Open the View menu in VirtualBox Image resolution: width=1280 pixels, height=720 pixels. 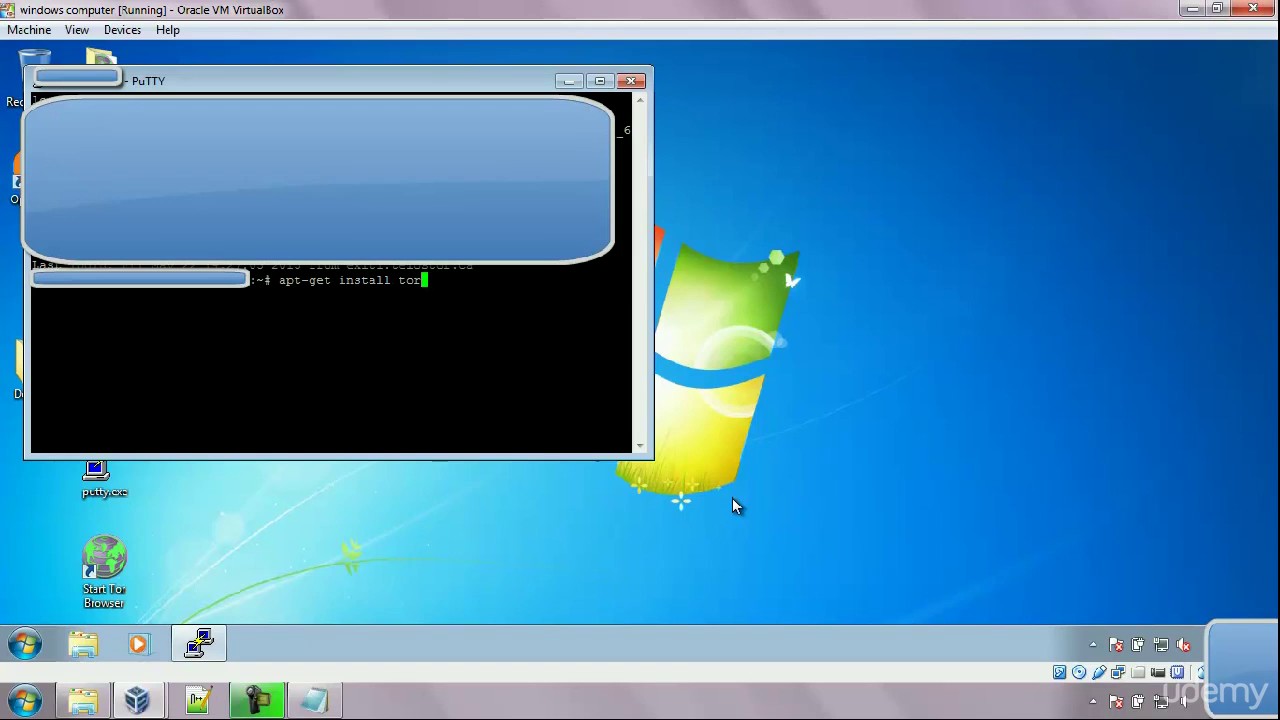pos(77,30)
